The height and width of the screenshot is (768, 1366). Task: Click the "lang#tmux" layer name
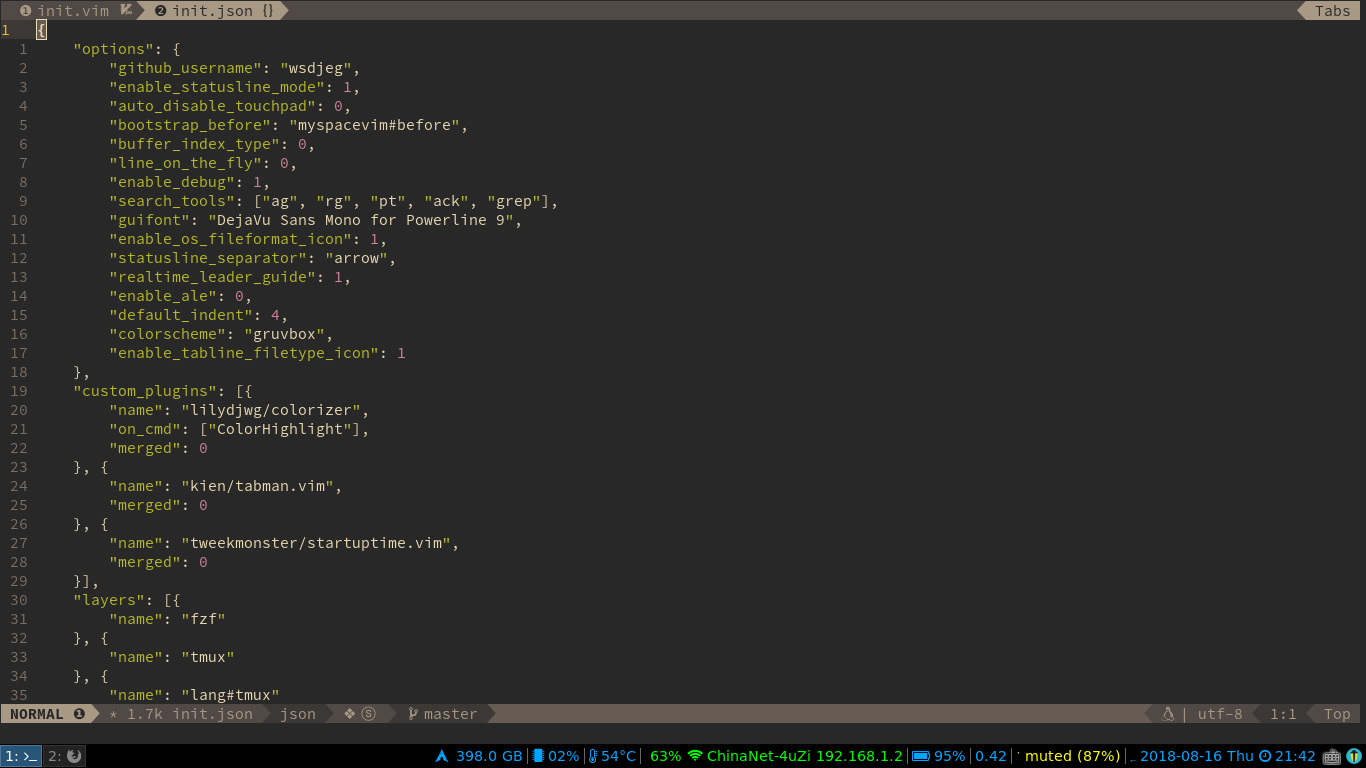pyautogui.click(x=230, y=695)
